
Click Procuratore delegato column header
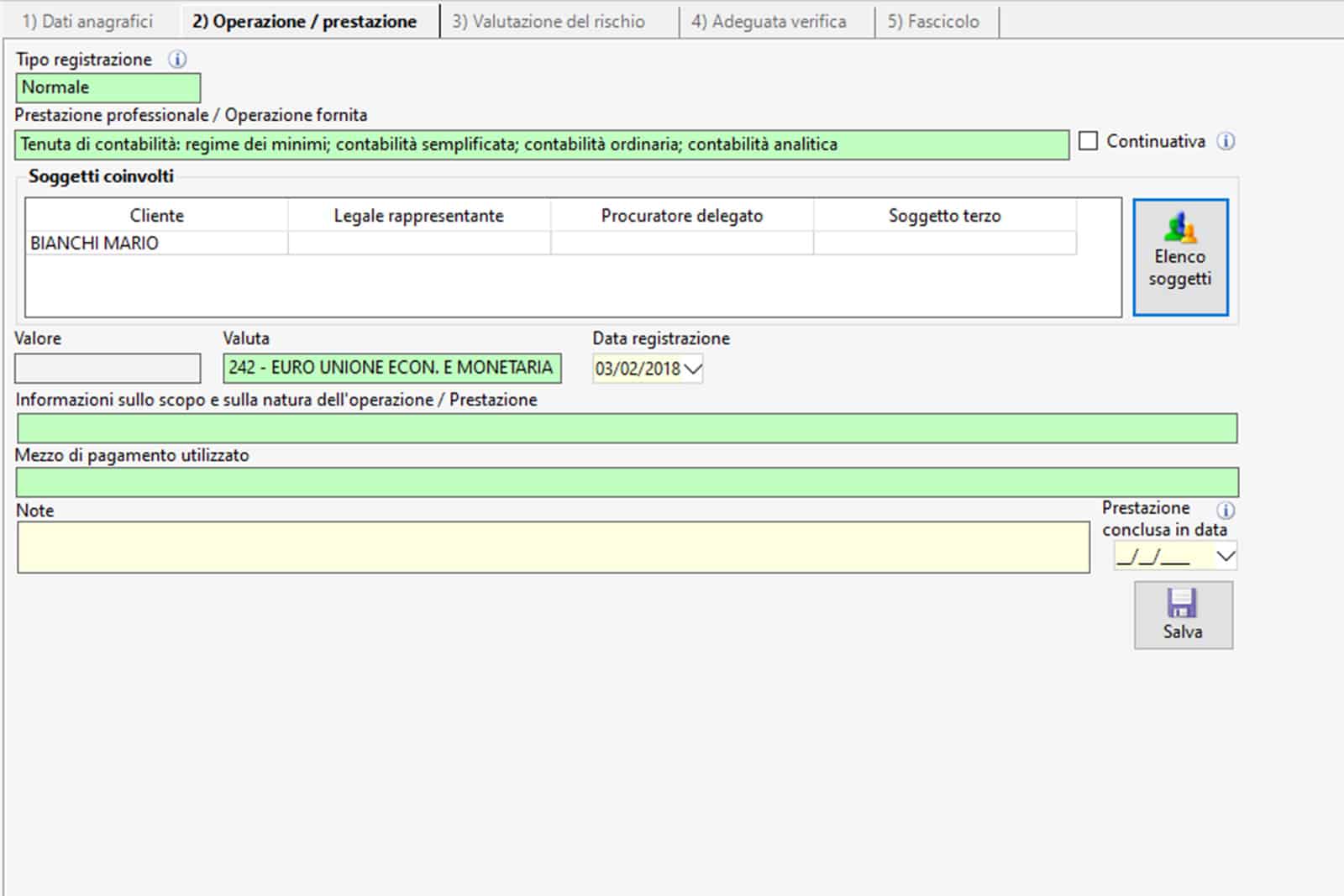(682, 216)
